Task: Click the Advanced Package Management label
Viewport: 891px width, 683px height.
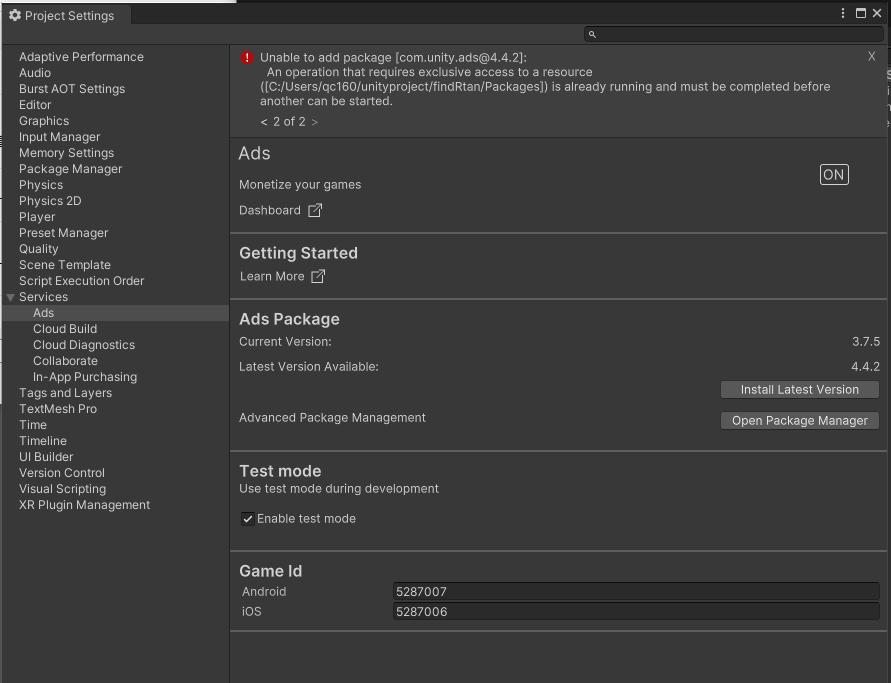Action: pos(332,418)
